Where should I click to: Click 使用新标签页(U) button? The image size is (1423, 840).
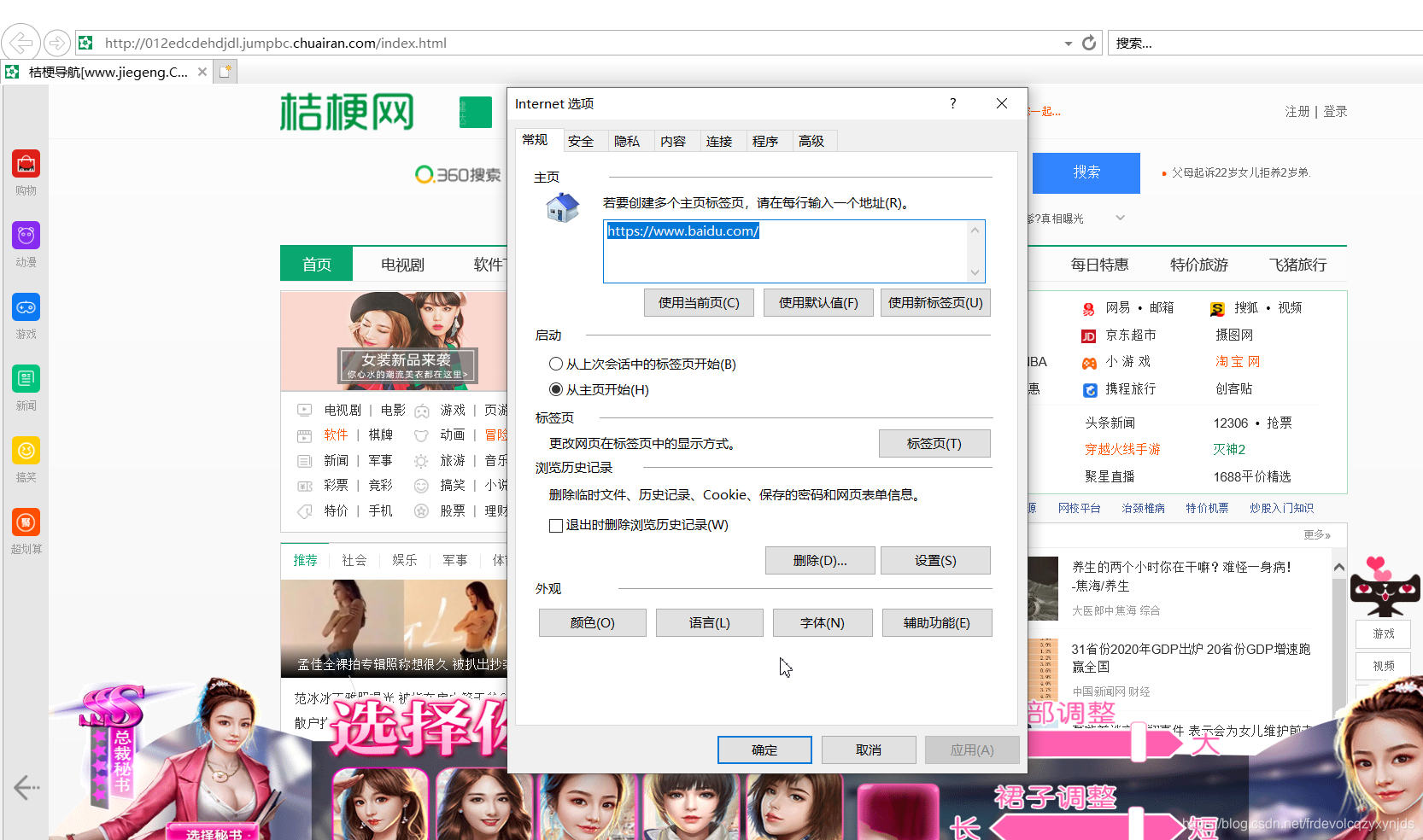[x=935, y=303]
